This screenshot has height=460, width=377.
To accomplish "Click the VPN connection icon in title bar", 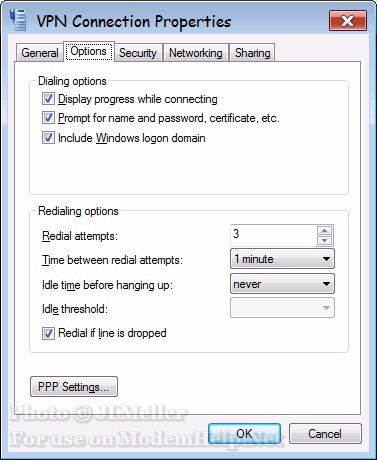I will (18, 21).
